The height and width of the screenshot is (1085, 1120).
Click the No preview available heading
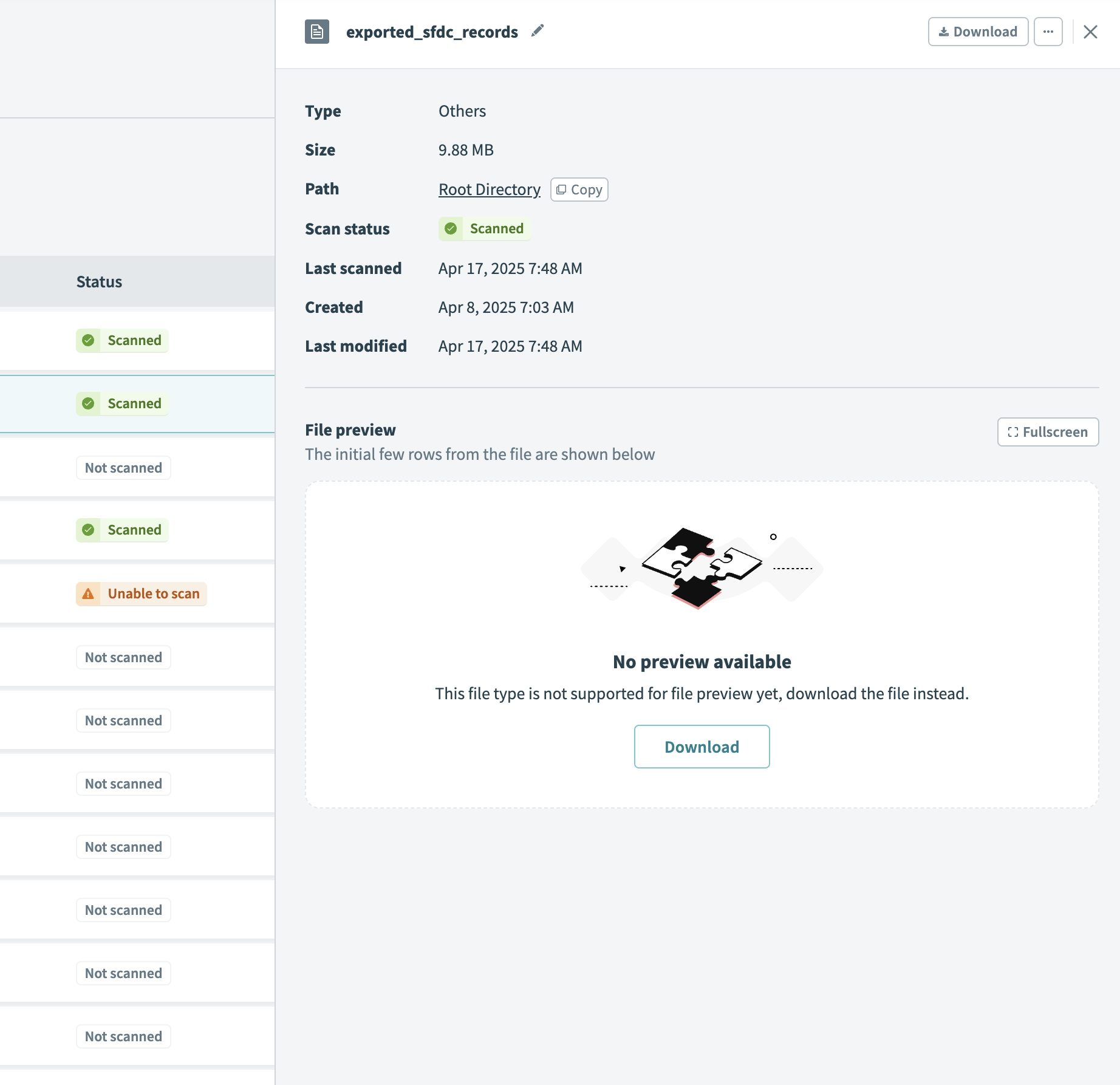coord(702,662)
